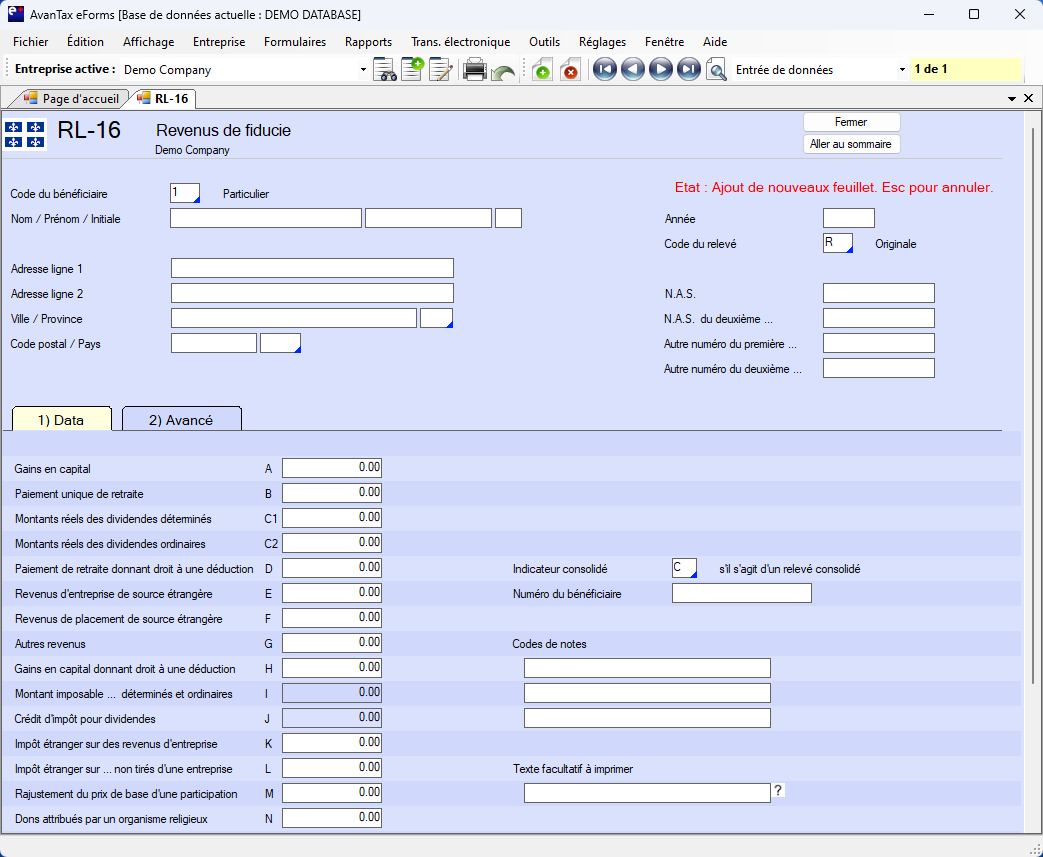Open the Entreprise active dropdown
Viewport: 1043px width, 857px height.
[x=363, y=70]
